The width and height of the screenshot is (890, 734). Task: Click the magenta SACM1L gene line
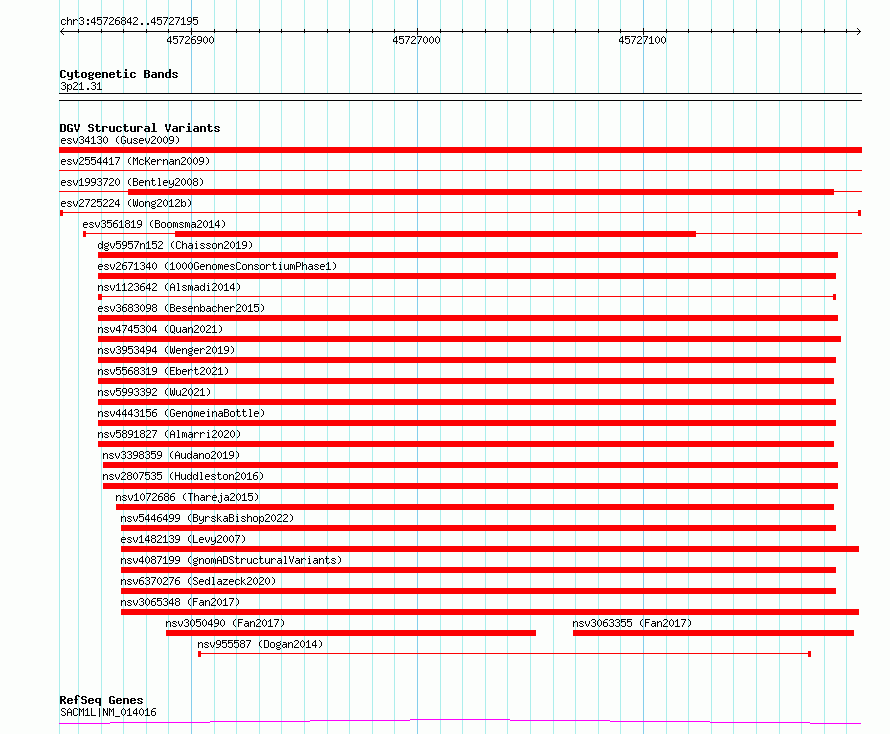click(x=460, y=722)
